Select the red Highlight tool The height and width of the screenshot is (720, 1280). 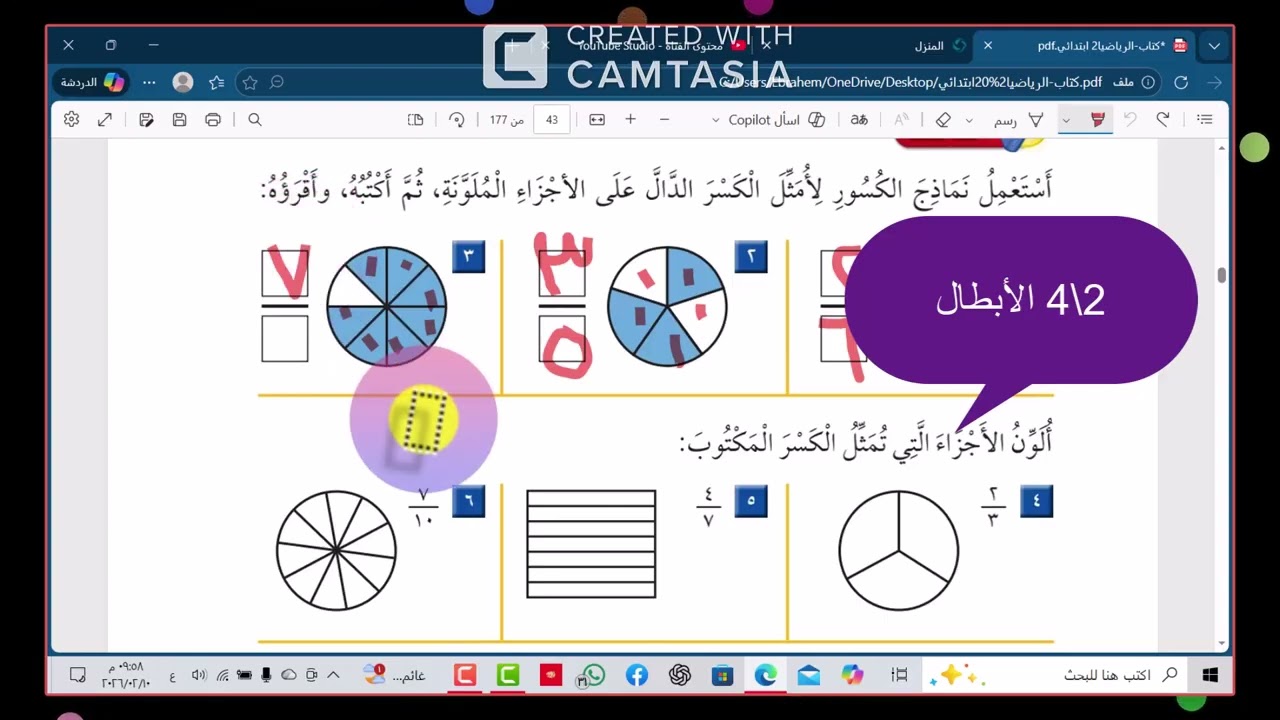pyautogui.click(x=1098, y=120)
